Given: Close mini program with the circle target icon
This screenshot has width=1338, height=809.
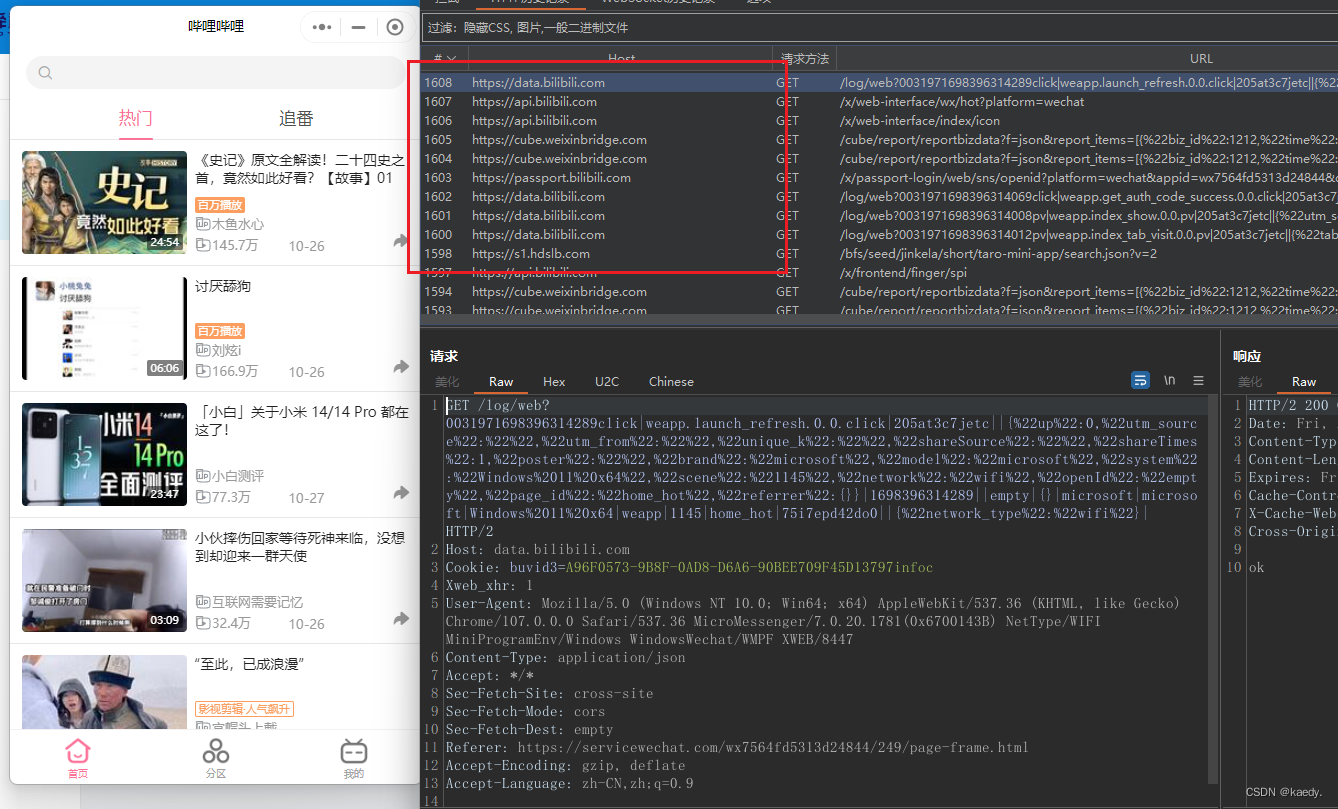Looking at the screenshot, I should (x=395, y=27).
